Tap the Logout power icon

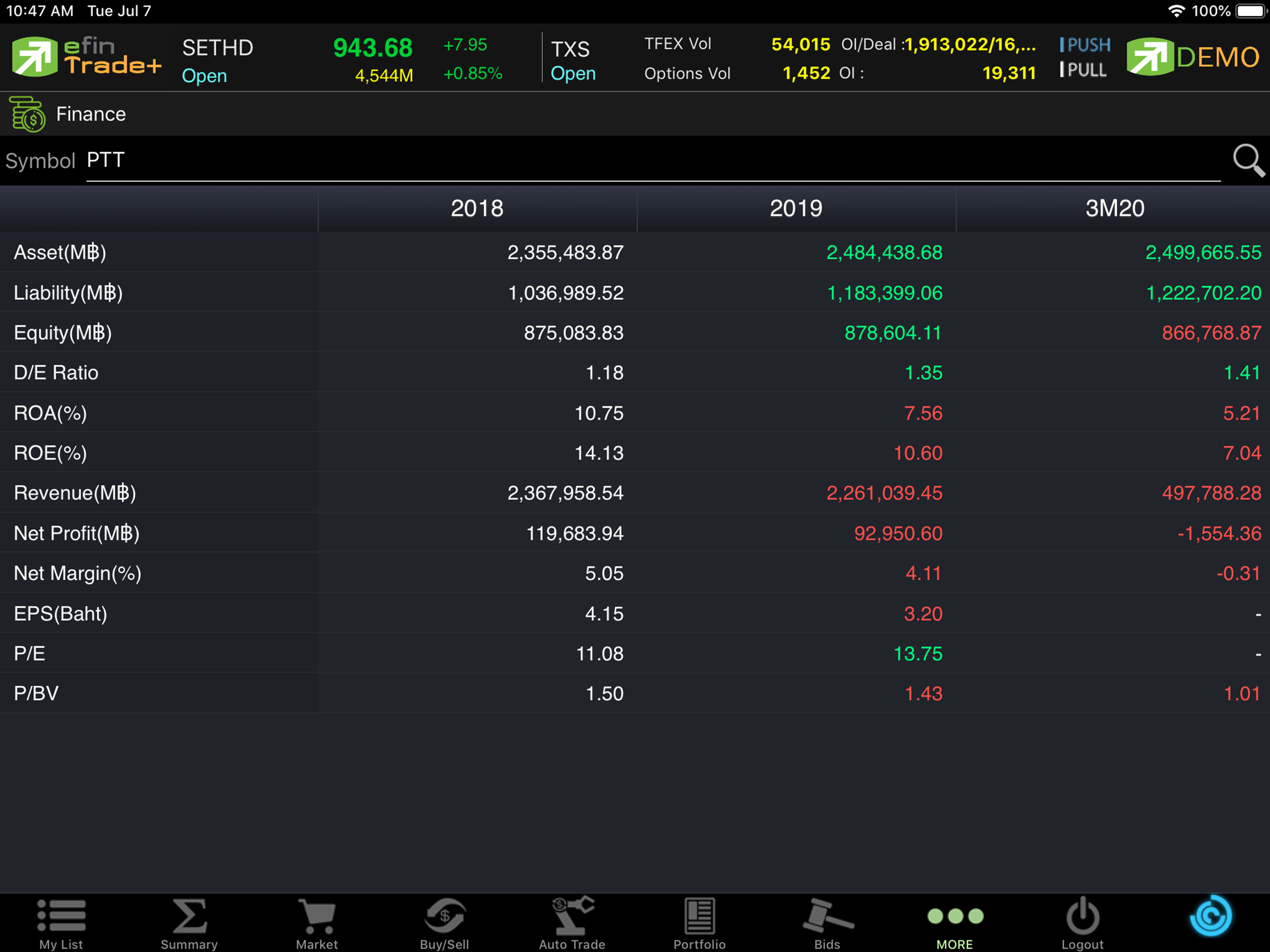point(1082,924)
